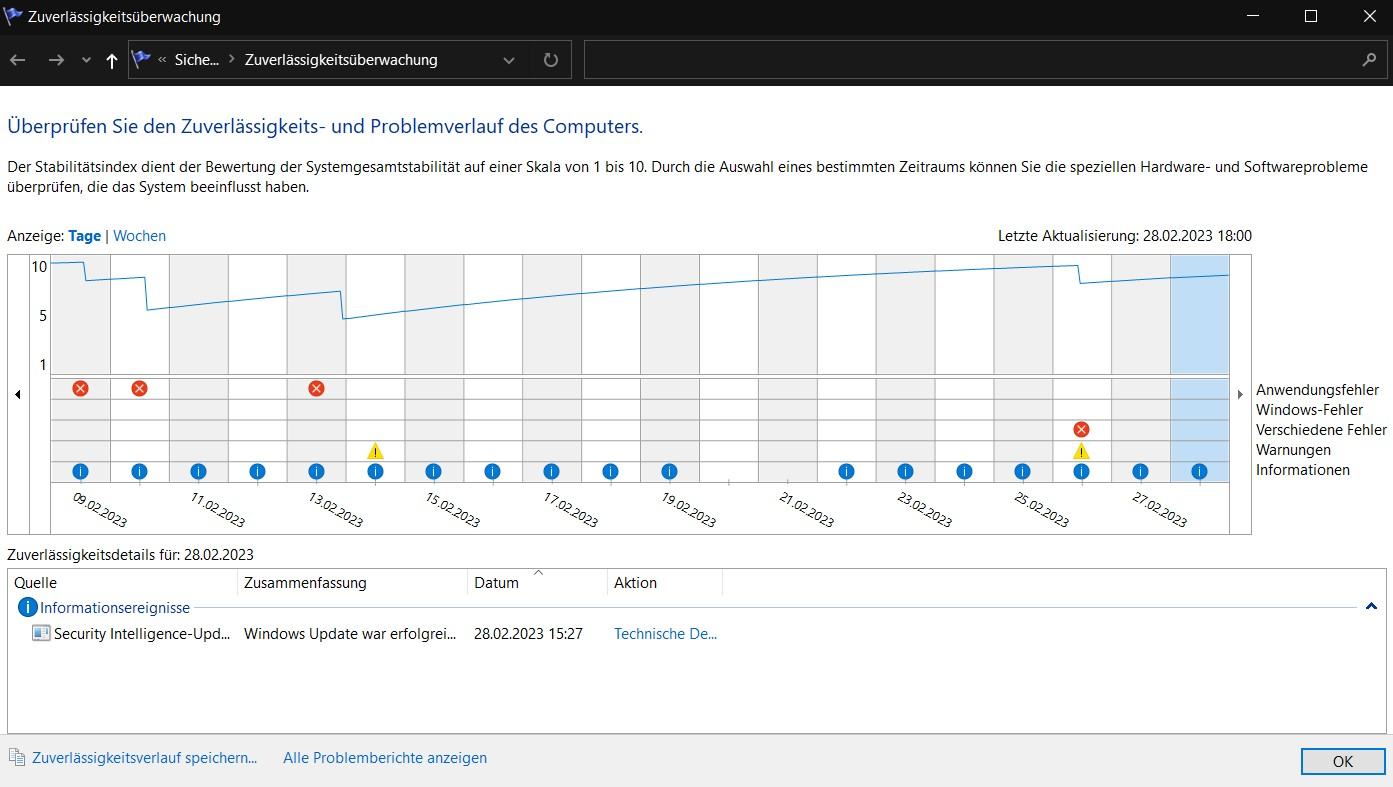Go up one level with the up arrow

[x=111, y=60]
